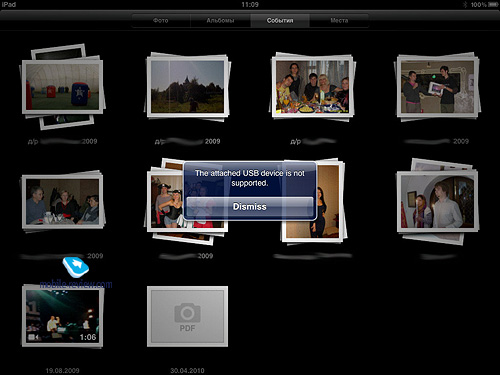Select the 19.08.2009 event label
This screenshot has width=500, height=375.
[x=62, y=370]
